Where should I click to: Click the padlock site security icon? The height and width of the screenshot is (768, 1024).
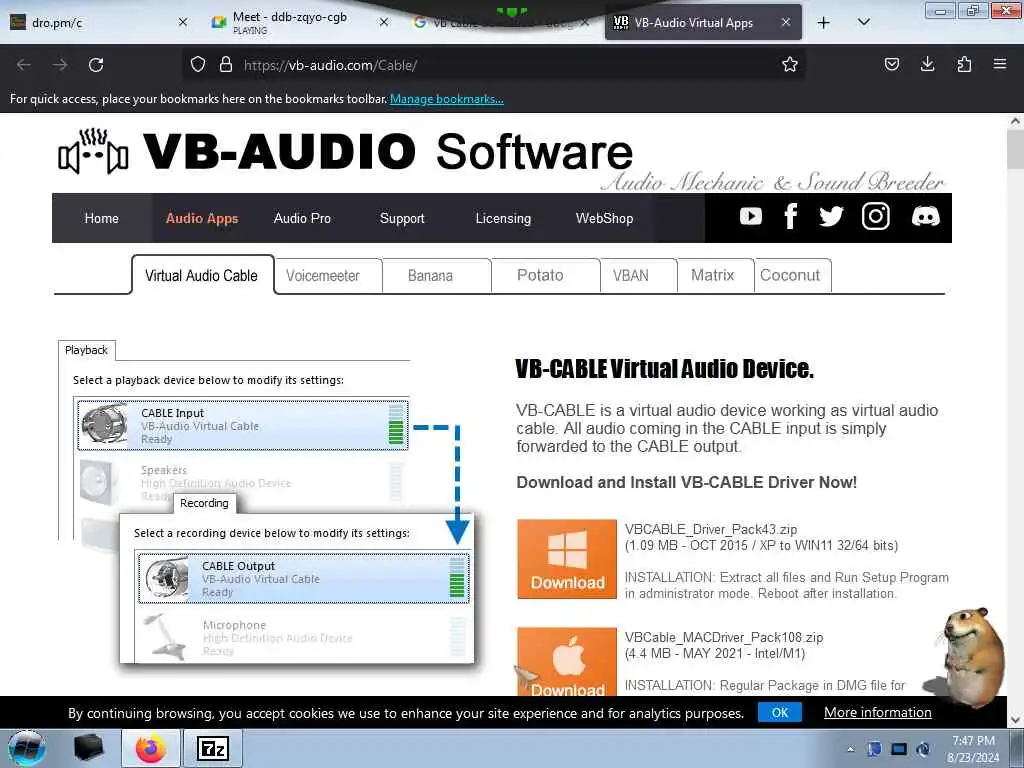tap(226, 65)
